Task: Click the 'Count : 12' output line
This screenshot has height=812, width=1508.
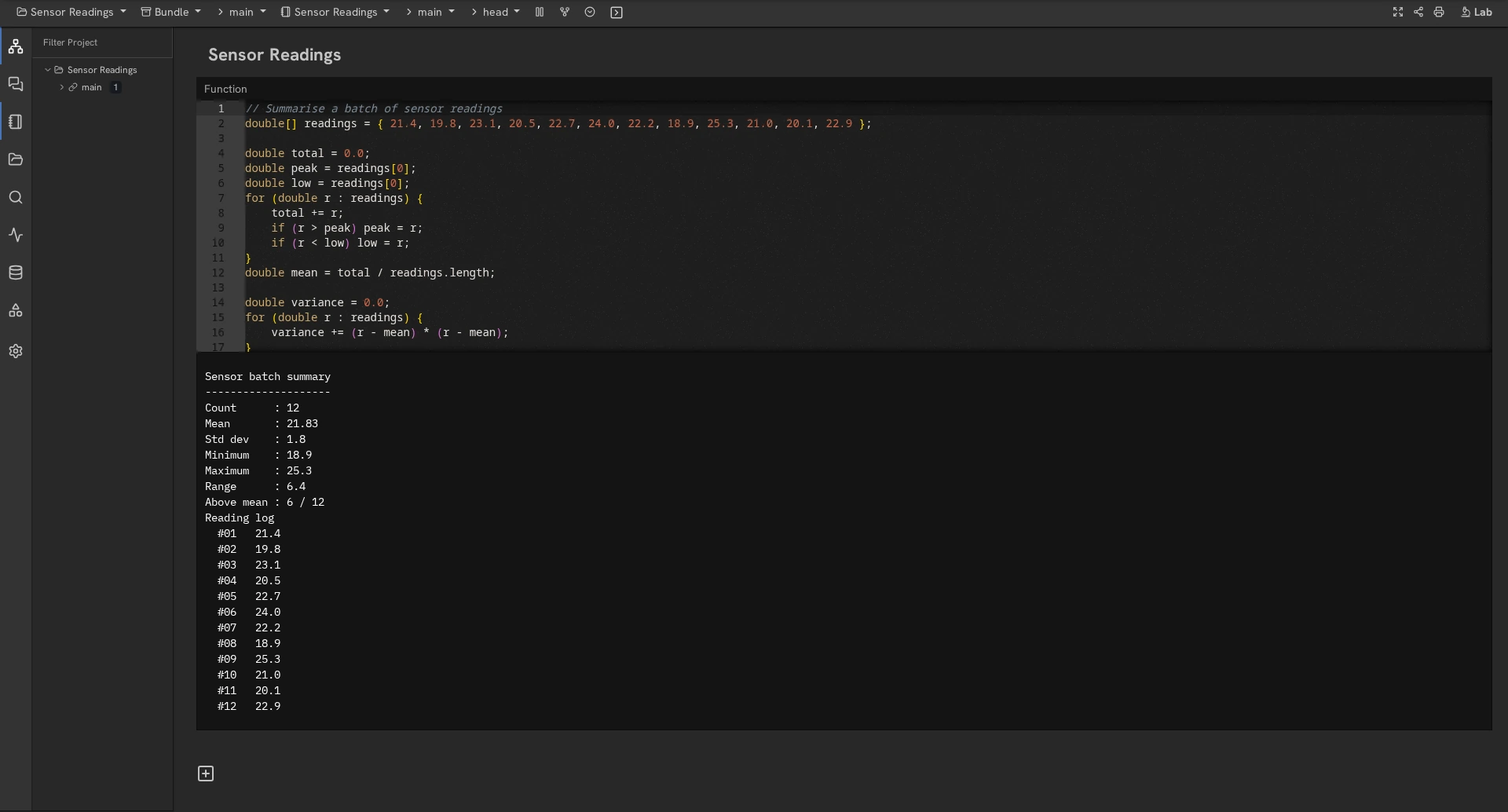Action: pos(252,408)
